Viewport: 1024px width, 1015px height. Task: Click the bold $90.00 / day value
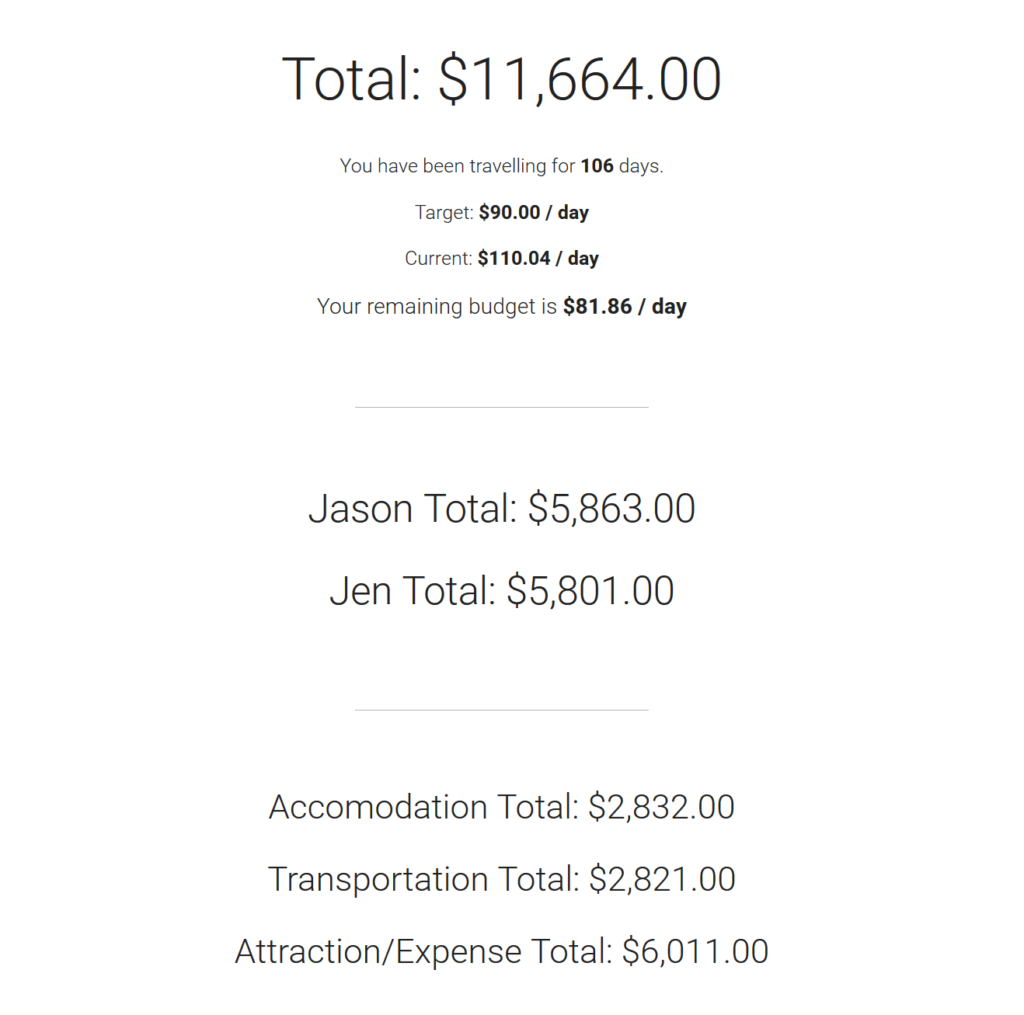point(533,212)
